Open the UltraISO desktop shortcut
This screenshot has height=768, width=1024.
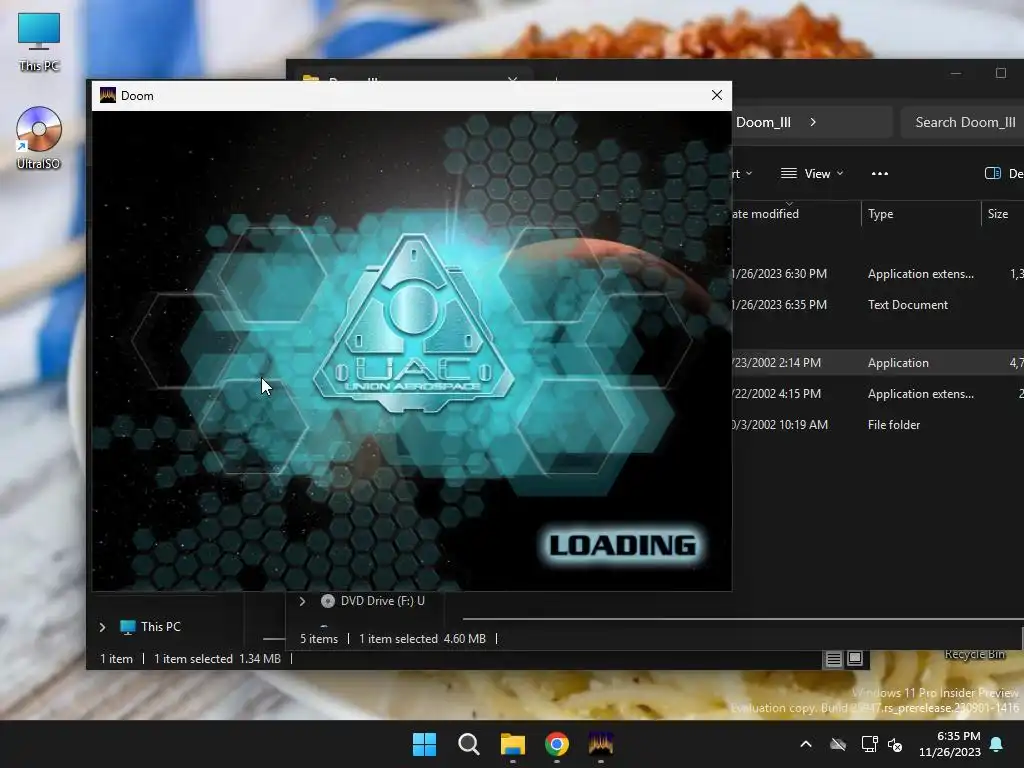(39, 138)
